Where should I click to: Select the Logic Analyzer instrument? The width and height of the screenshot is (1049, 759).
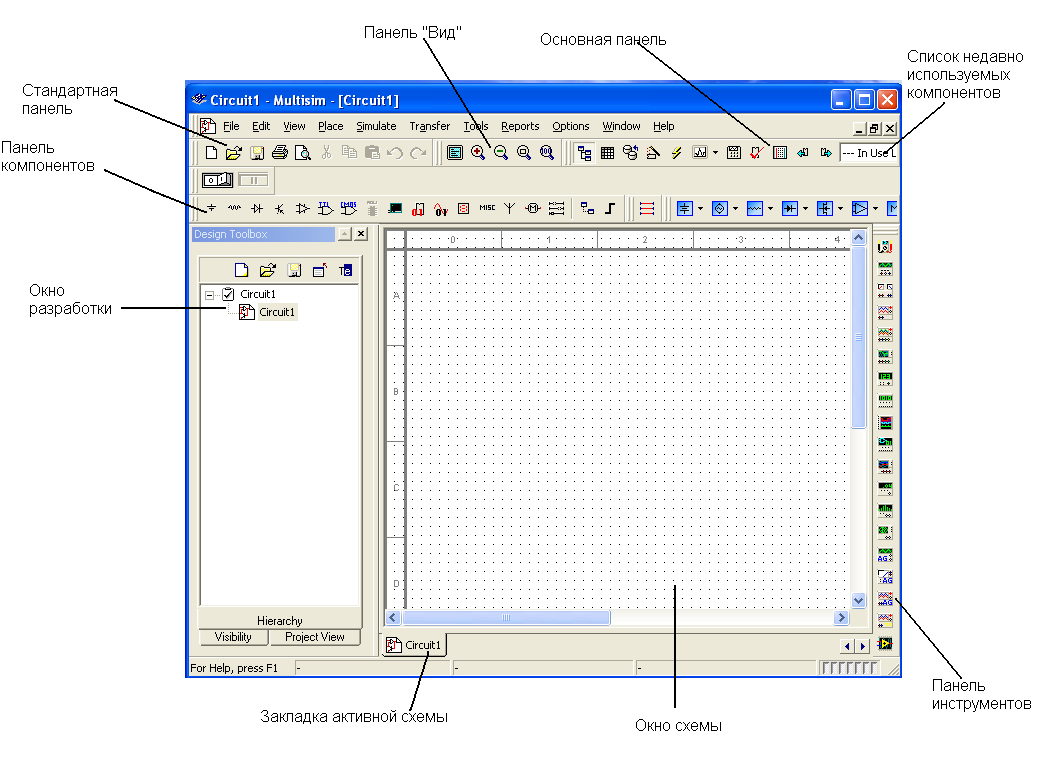(x=885, y=423)
